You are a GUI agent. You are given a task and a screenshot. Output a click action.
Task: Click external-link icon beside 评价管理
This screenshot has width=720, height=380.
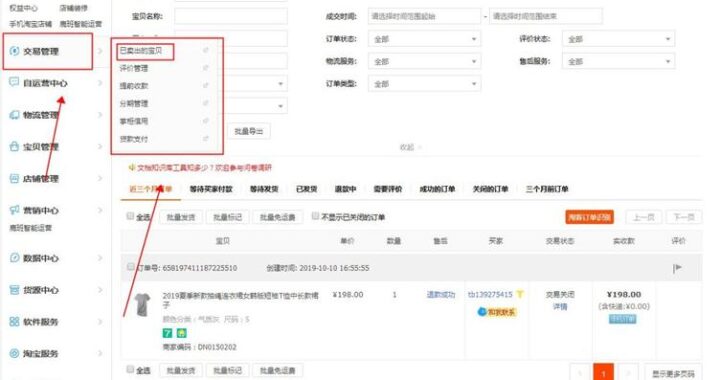click(206, 68)
